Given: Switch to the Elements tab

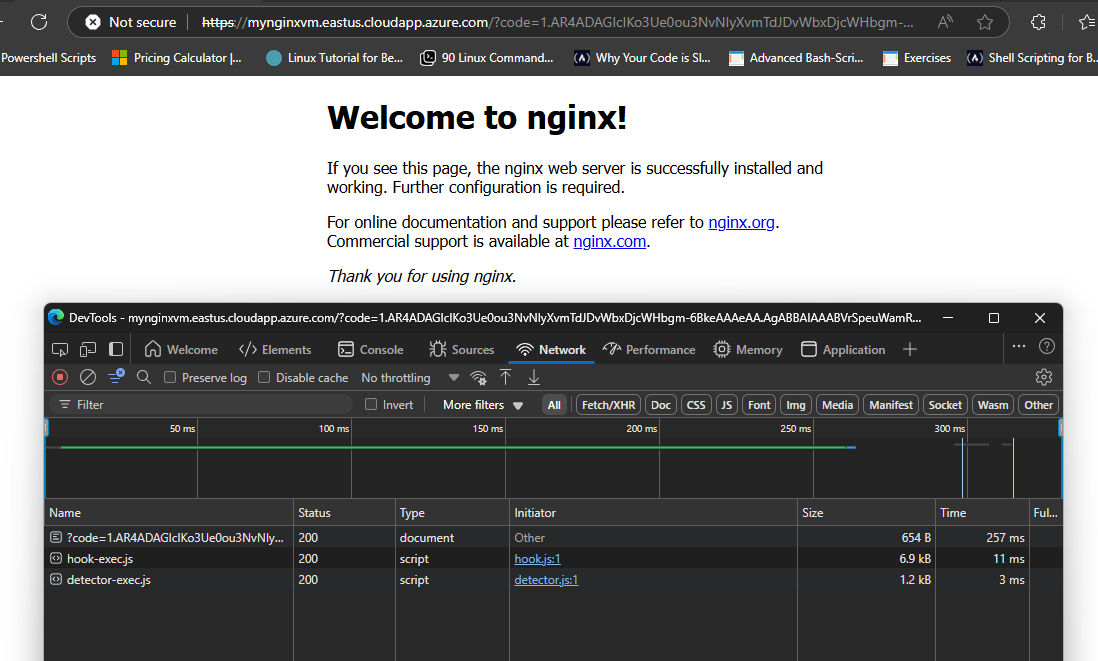Looking at the screenshot, I should 275,349.
